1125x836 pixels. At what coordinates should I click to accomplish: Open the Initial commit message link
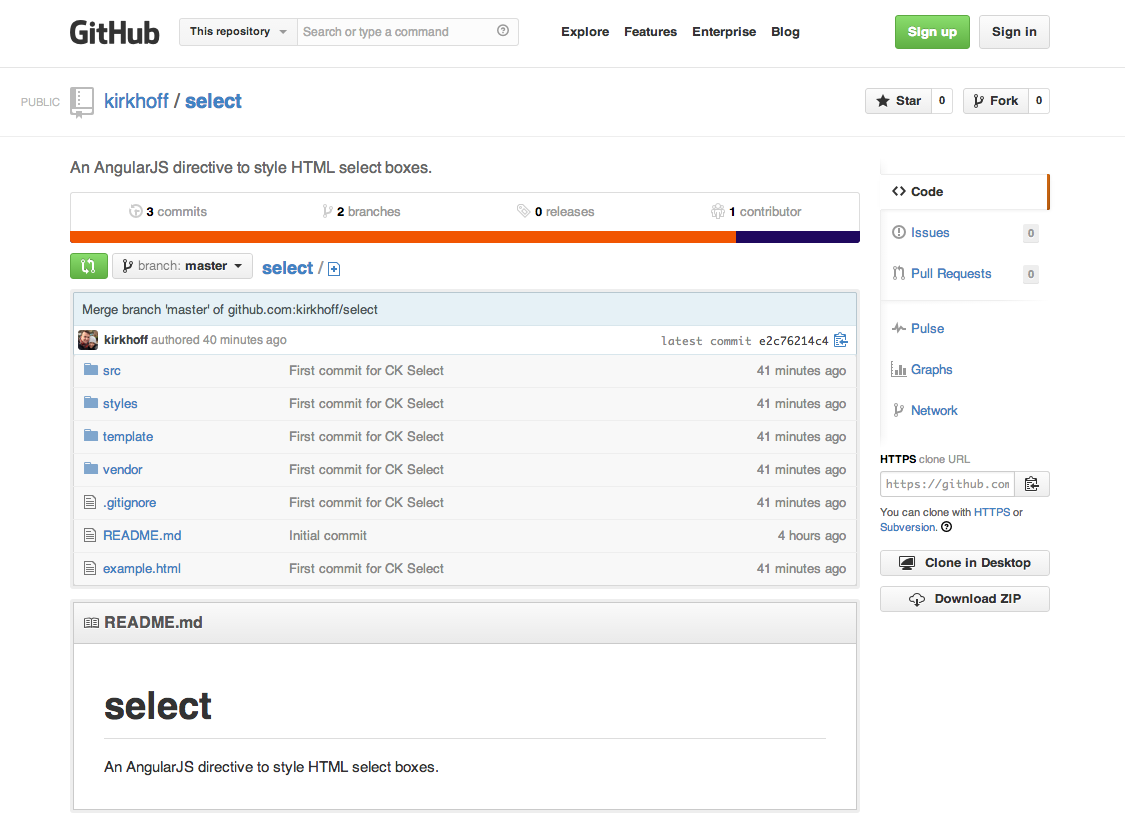coord(328,535)
